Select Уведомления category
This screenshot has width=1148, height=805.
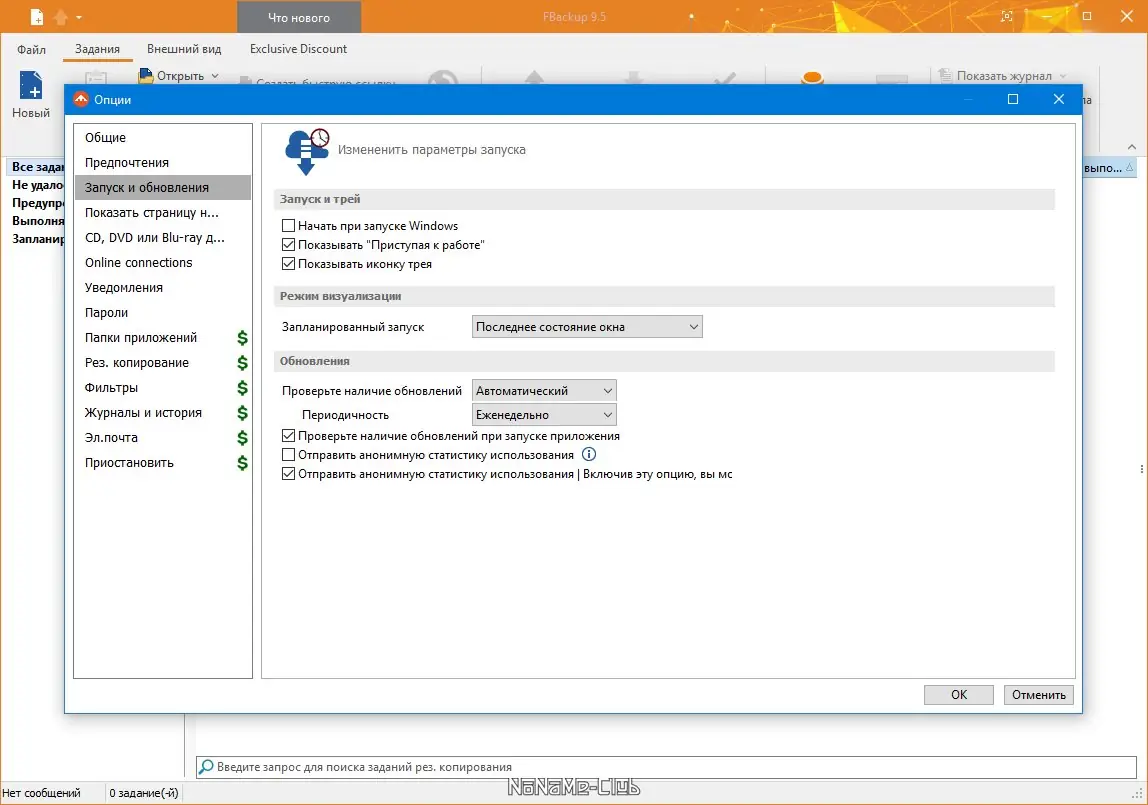(163, 288)
